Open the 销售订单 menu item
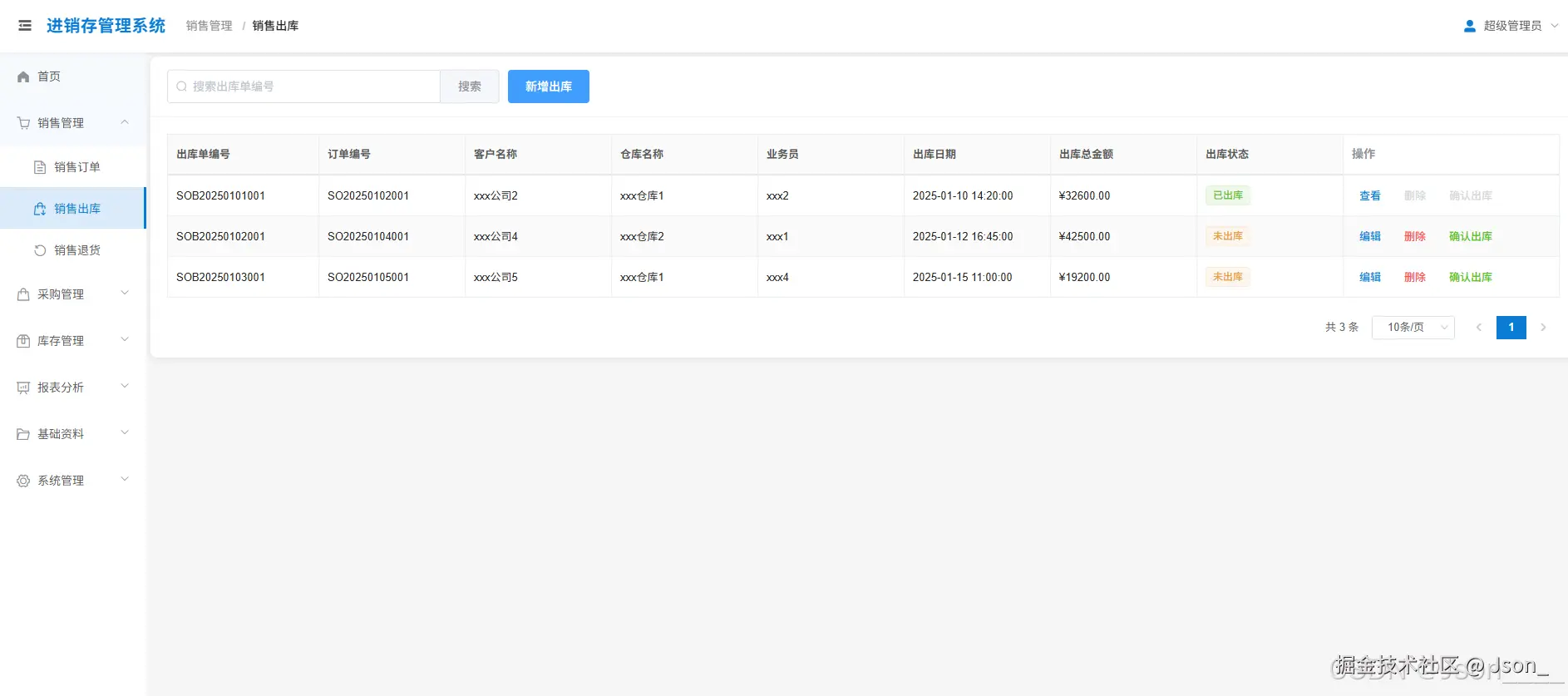The width and height of the screenshot is (1568, 696). click(x=73, y=167)
